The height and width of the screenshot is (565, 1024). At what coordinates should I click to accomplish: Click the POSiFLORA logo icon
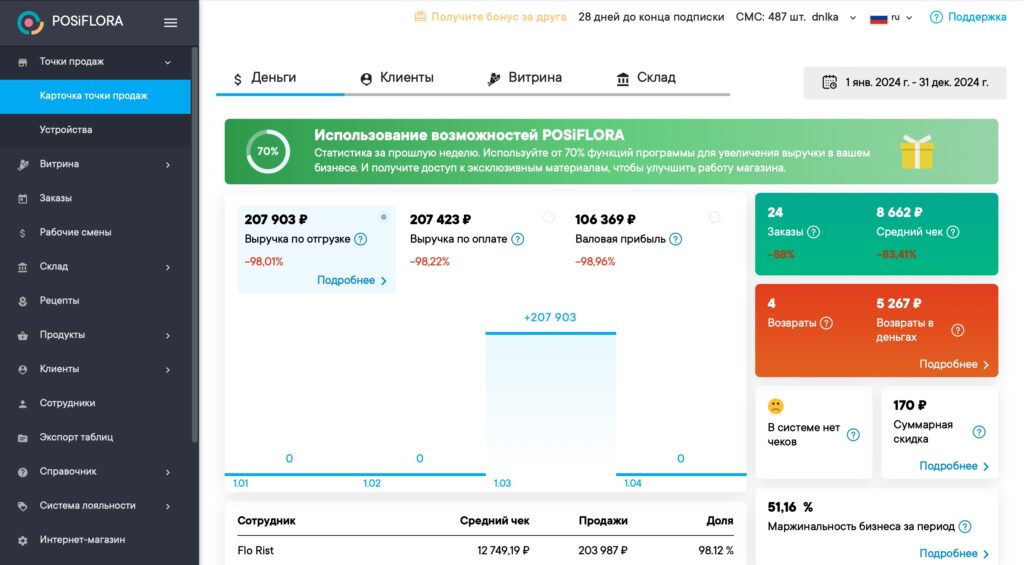click(x=30, y=22)
